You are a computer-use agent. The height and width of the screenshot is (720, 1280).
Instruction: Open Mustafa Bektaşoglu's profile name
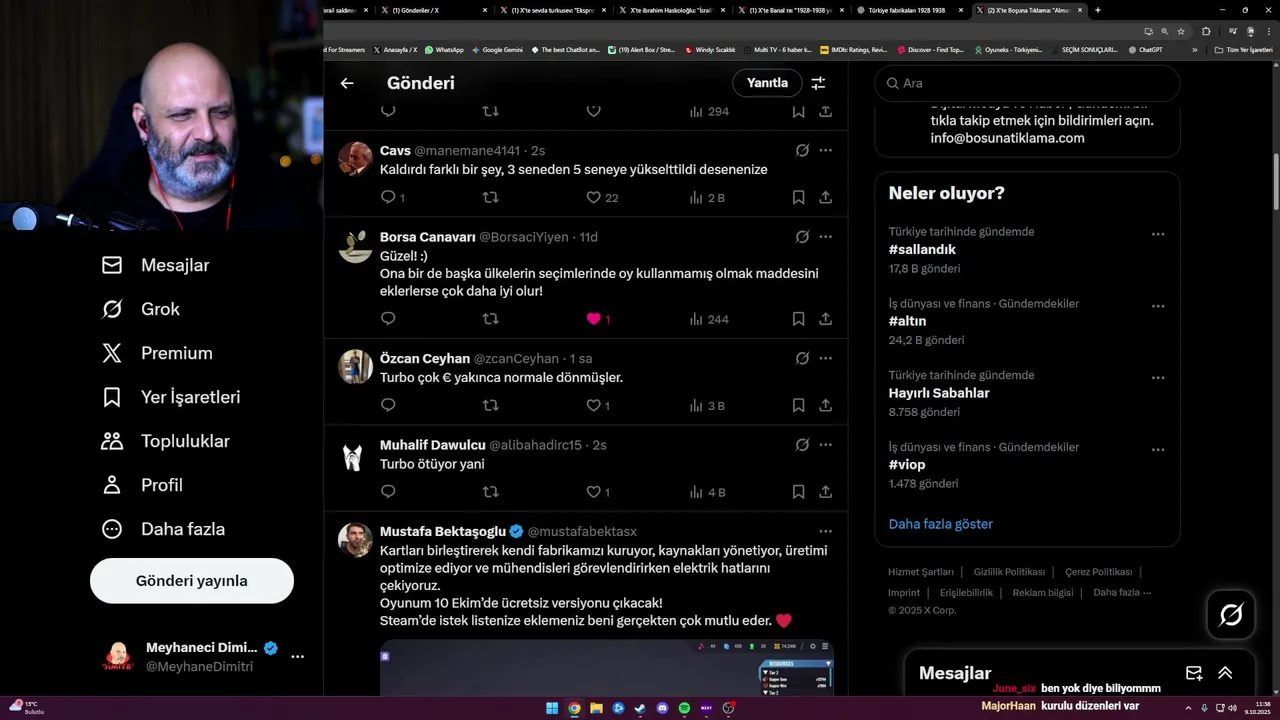443,531
